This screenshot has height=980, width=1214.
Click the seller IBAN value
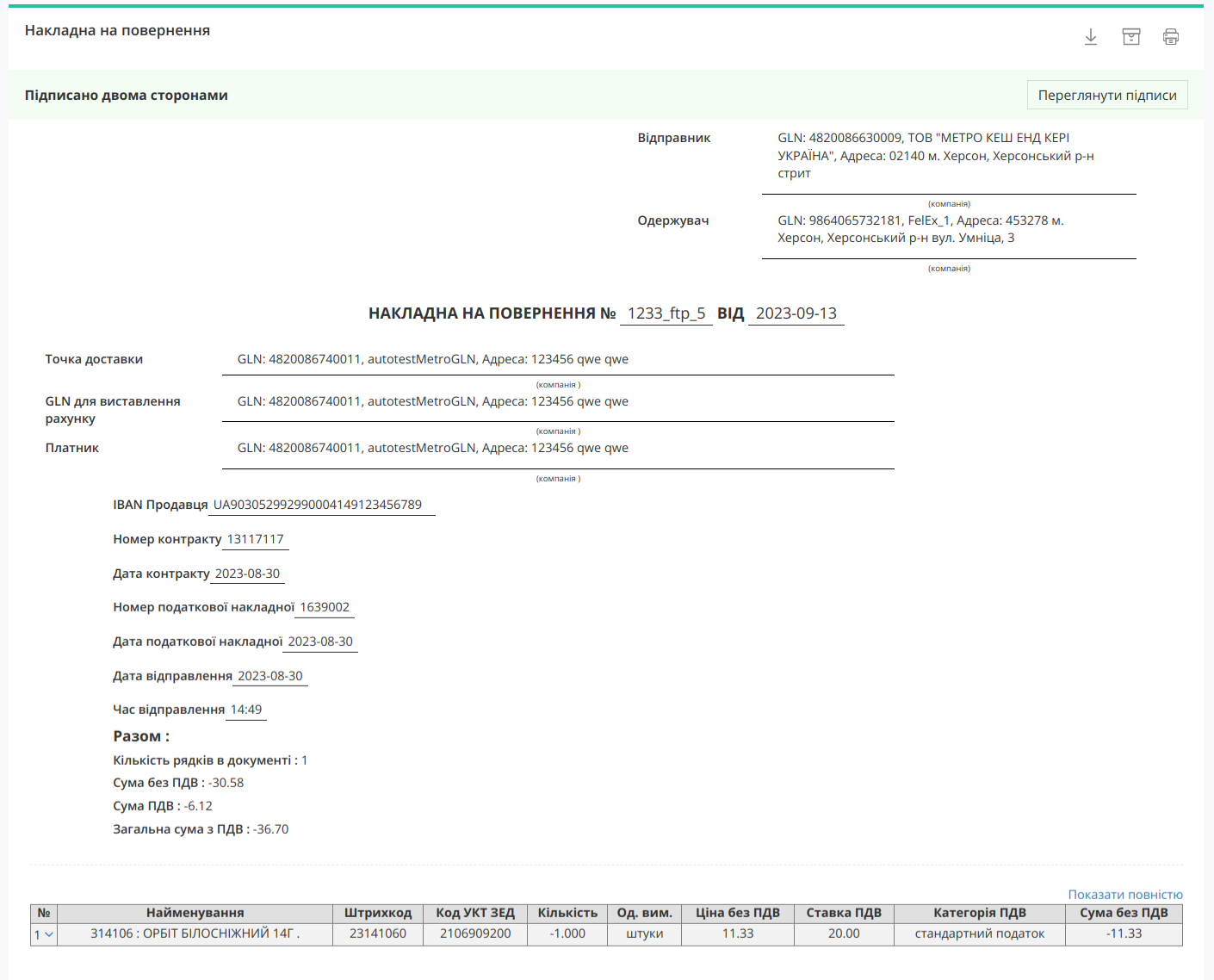click(x=318, y=505)
